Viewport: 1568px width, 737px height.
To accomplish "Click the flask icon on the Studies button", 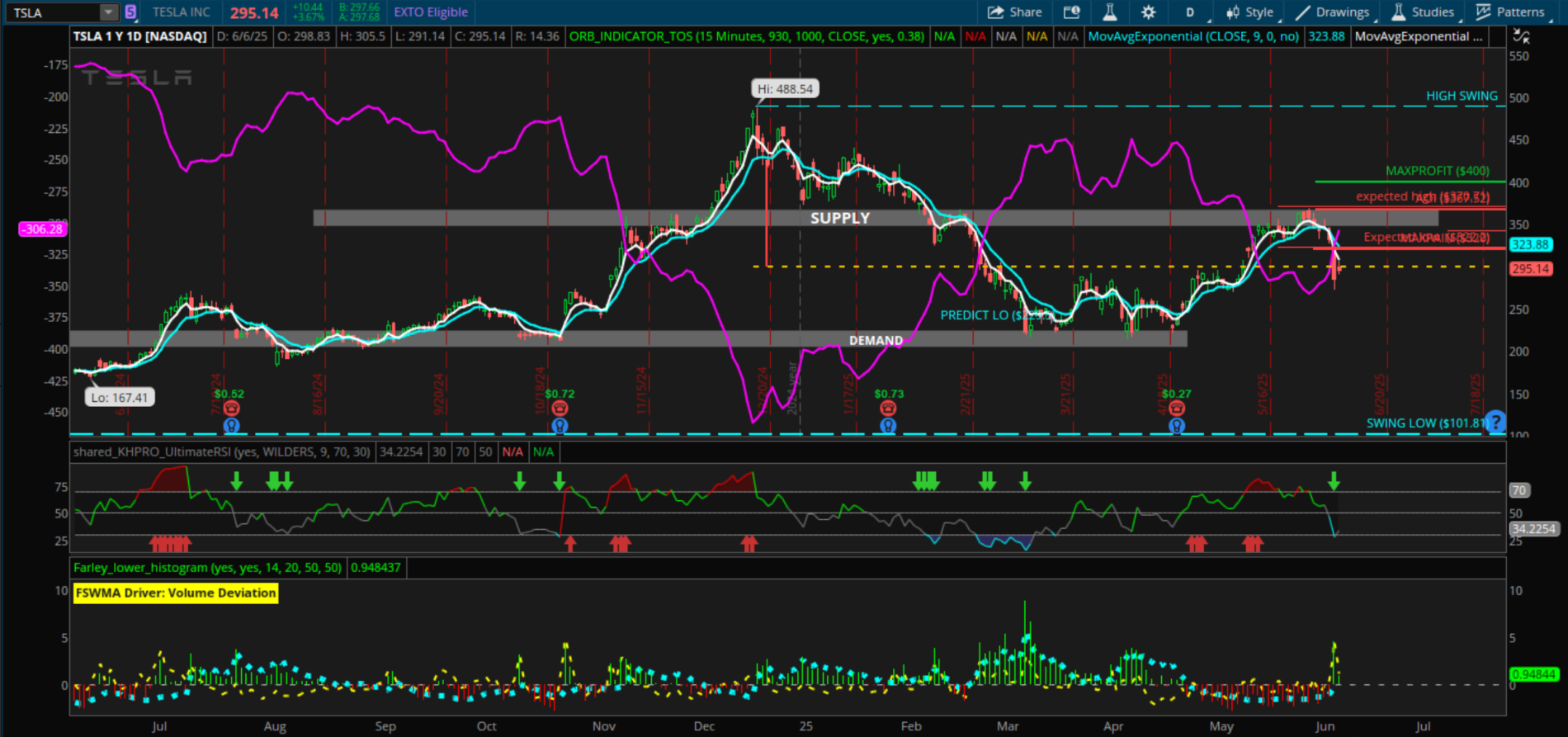I will tap(1398, 12).
